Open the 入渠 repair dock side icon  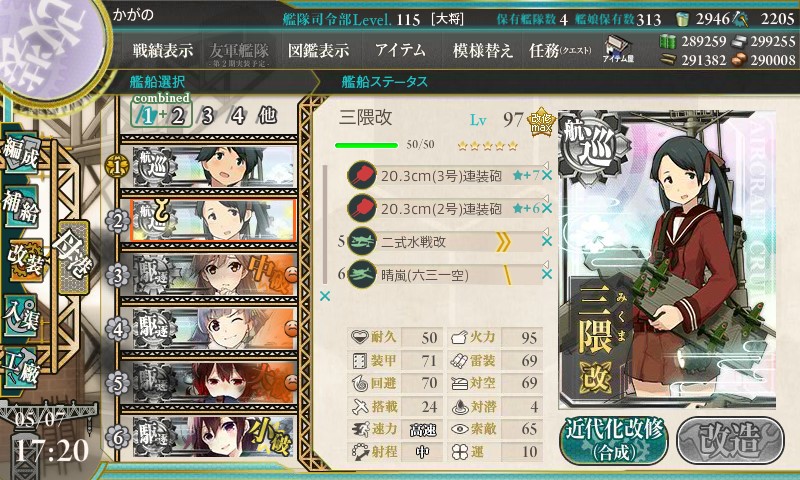pos(21,315)
